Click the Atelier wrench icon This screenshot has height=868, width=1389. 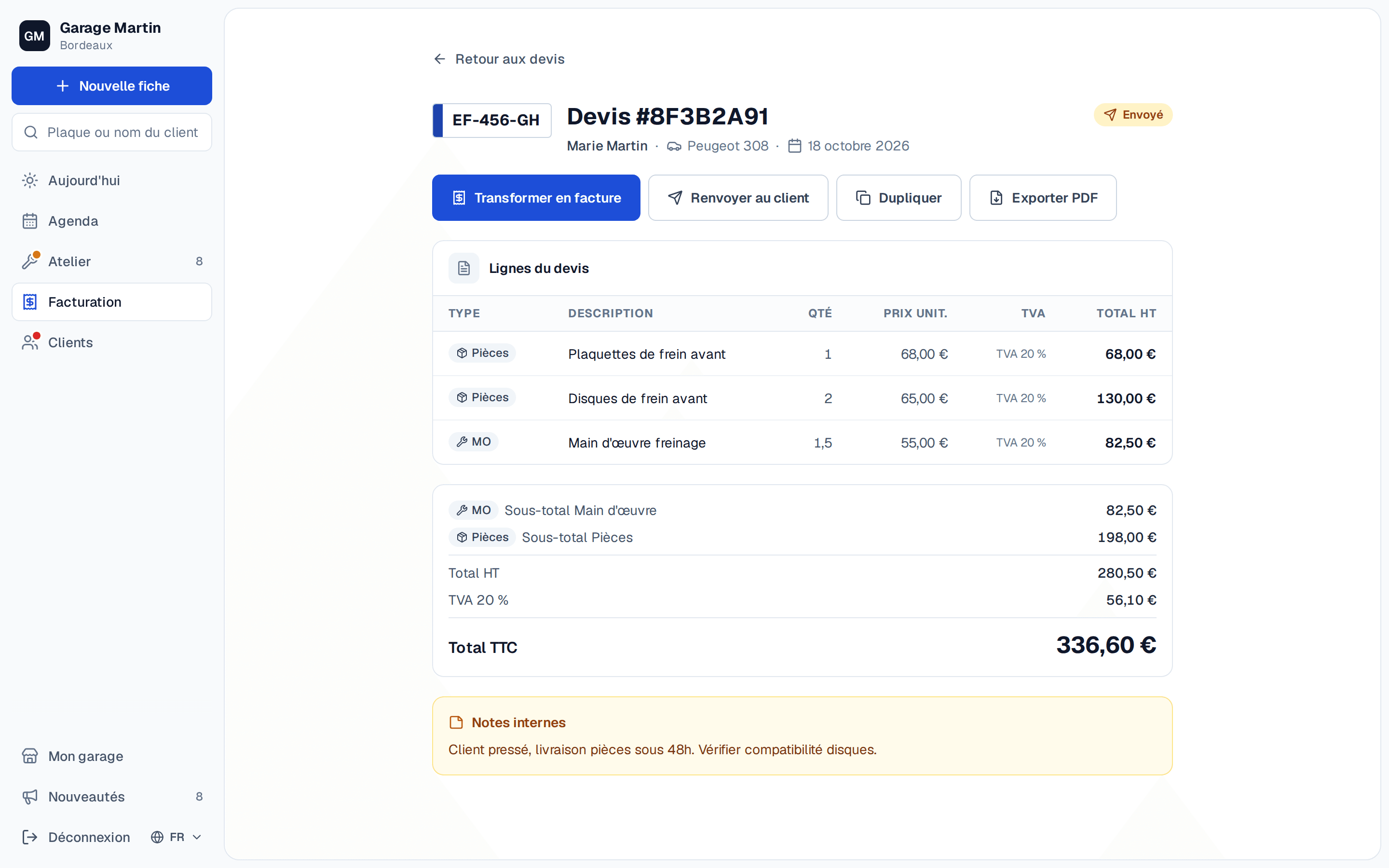(30, 261)
